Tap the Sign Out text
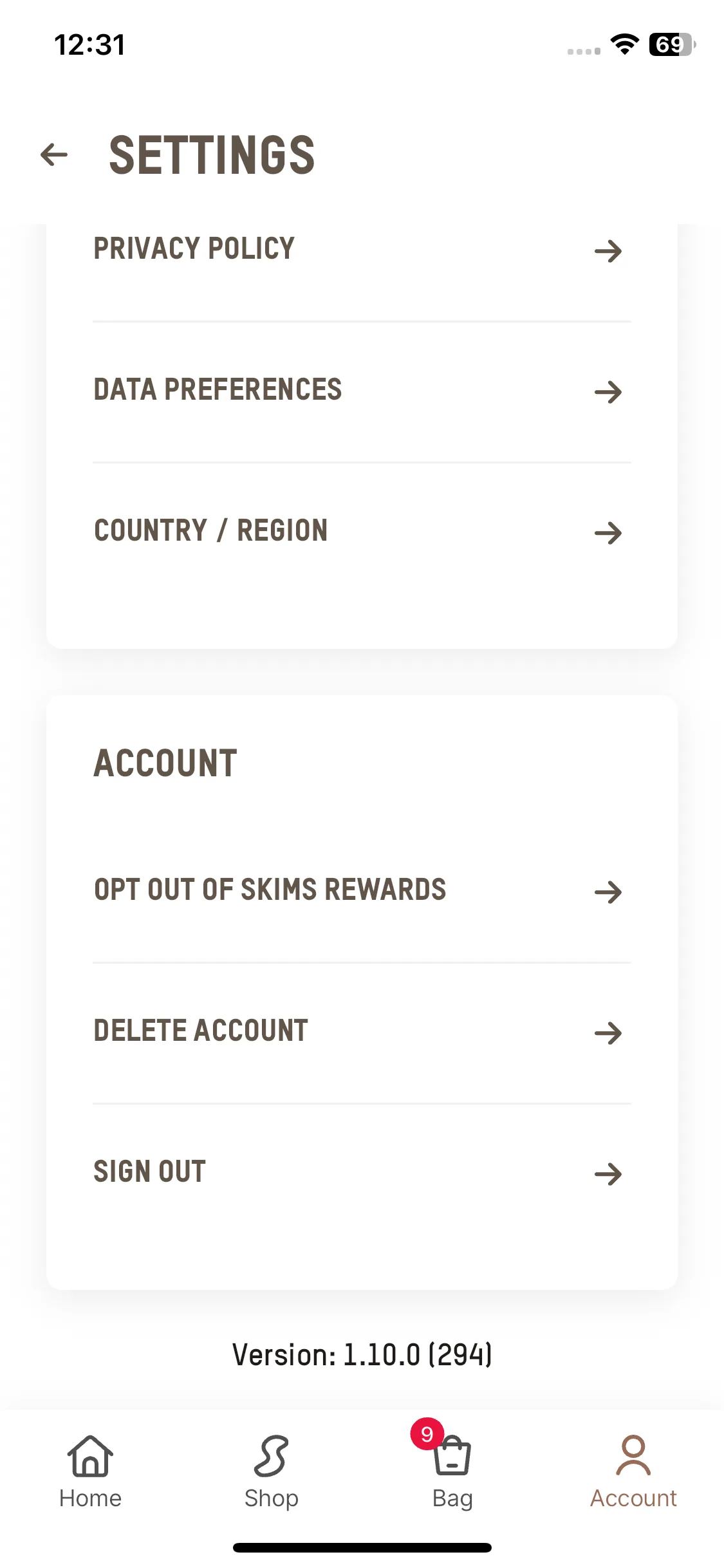 pyautogui.click(x=150, y=1171)
